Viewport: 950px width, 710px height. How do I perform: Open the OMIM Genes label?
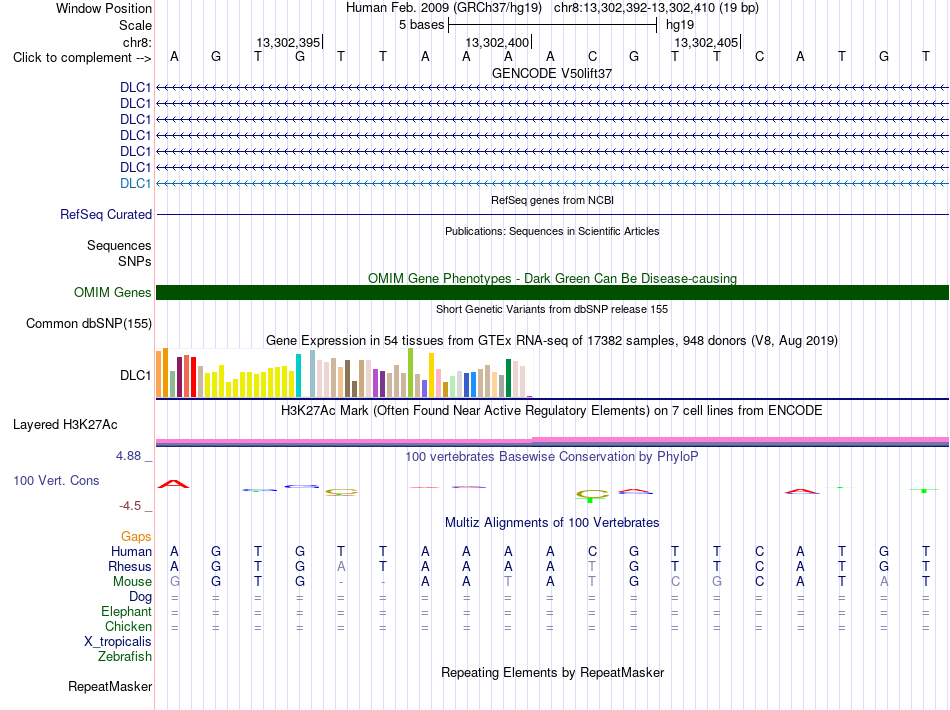[112, 293]
